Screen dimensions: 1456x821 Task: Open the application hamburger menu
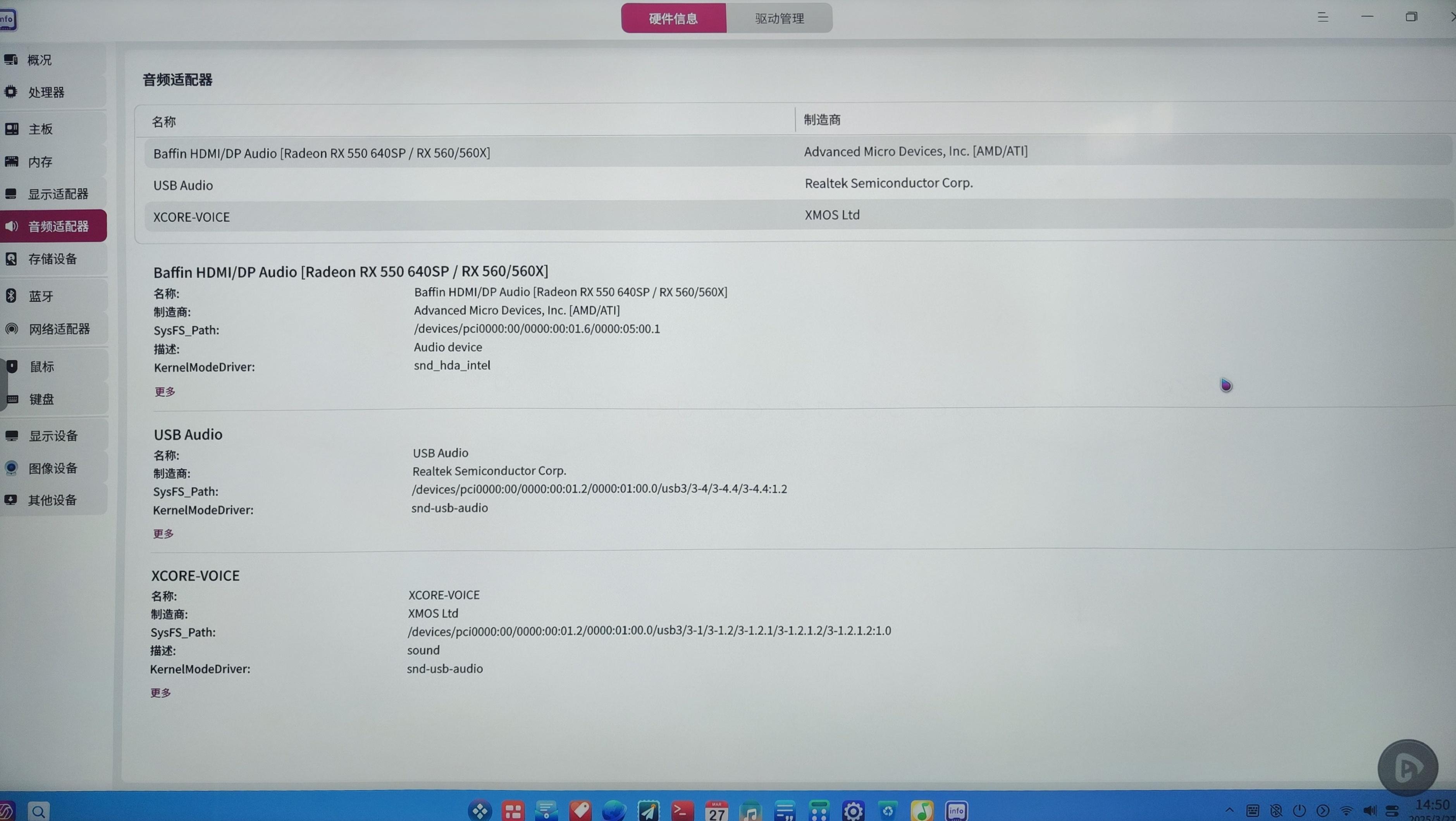1323,17
